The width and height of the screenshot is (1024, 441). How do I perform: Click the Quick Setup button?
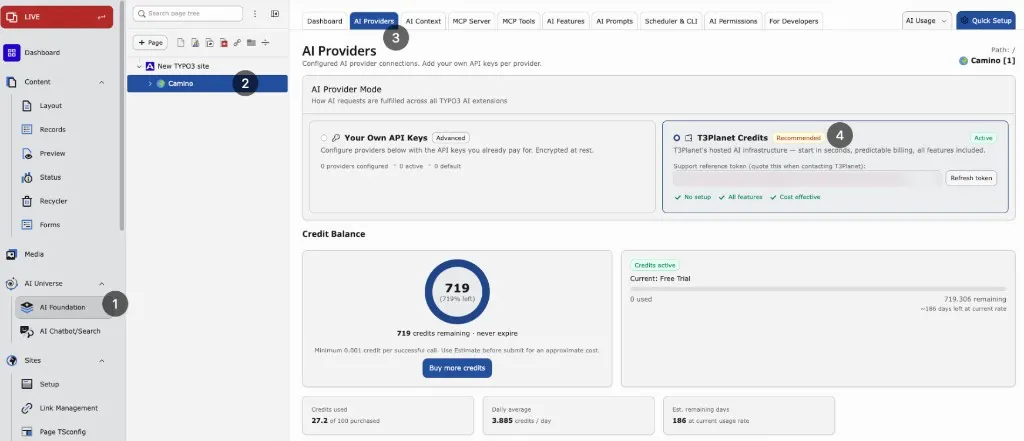[x=985, y=21]
